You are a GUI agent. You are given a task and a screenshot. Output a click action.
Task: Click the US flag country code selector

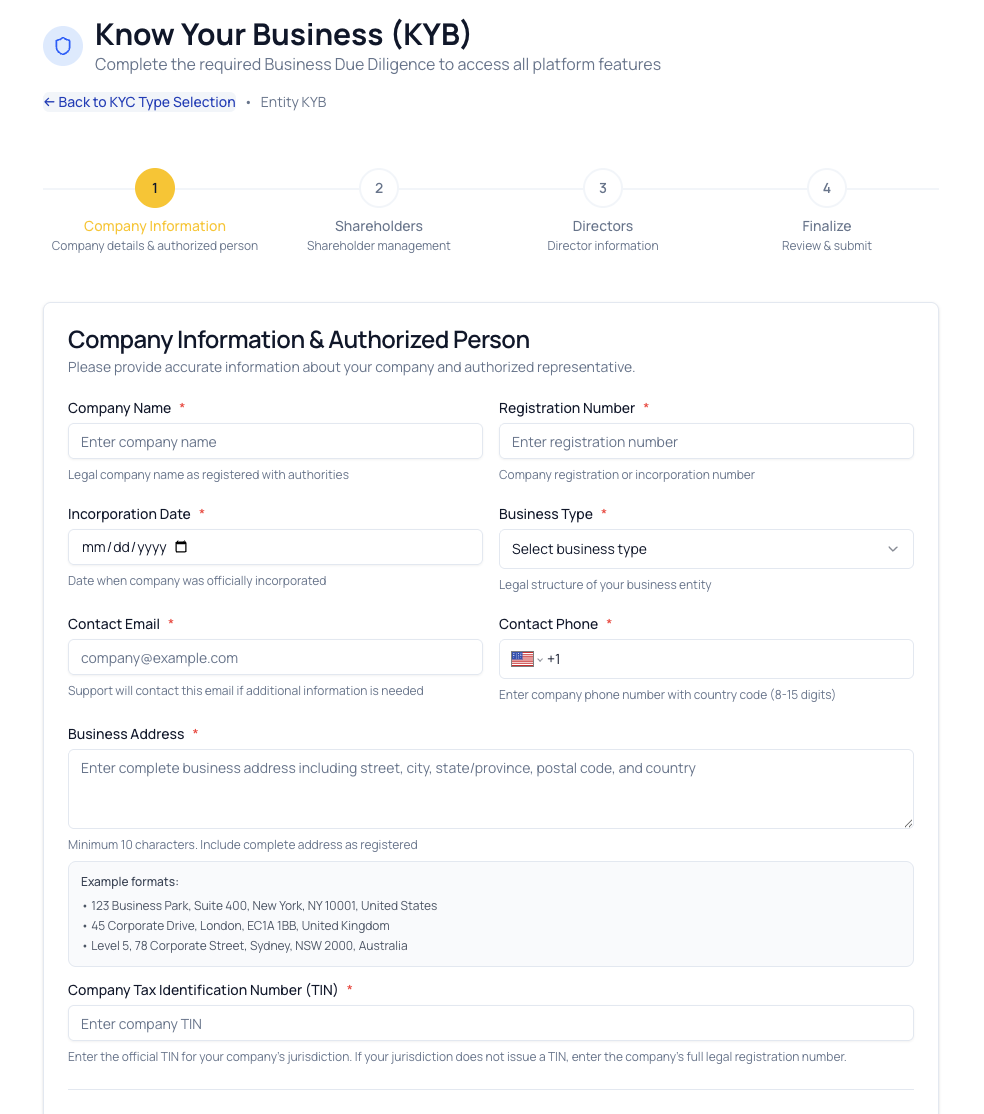(523, 658)
